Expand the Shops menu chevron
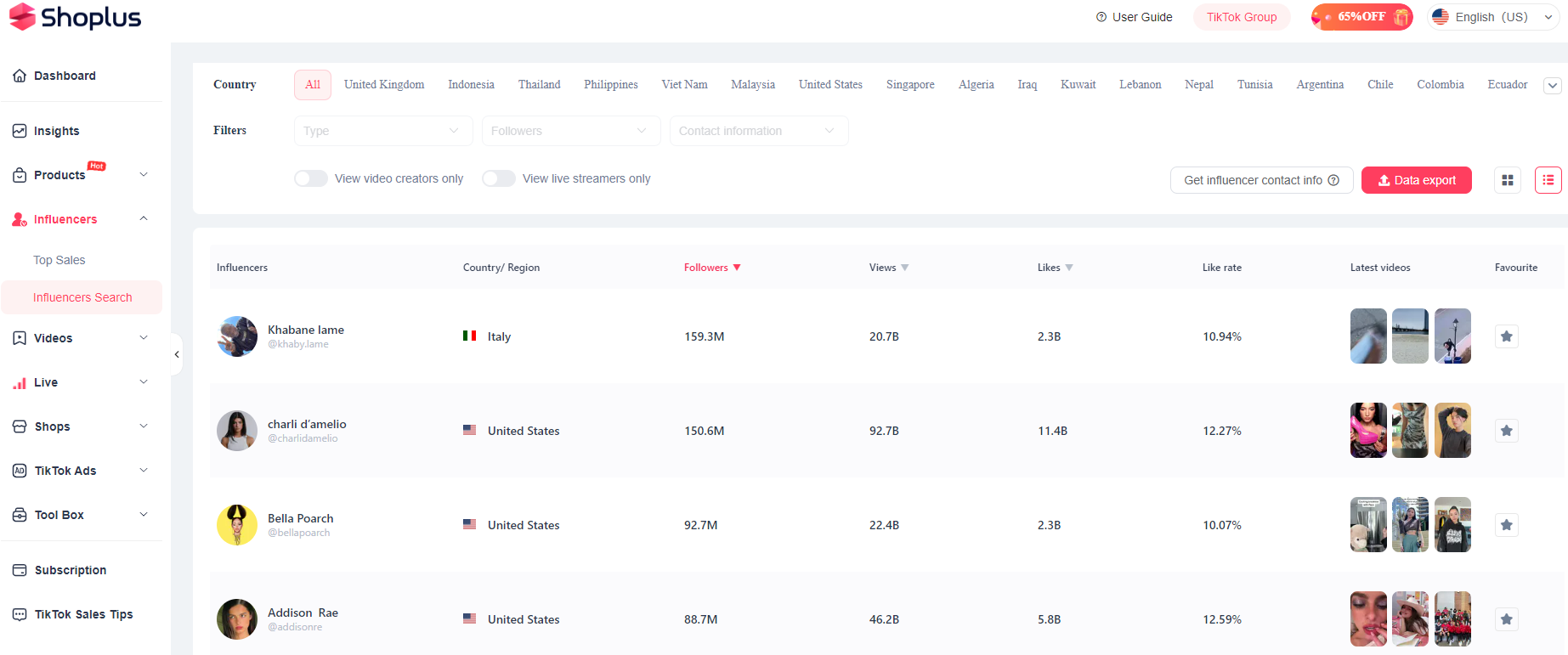1568x655 pixels. 144,426
